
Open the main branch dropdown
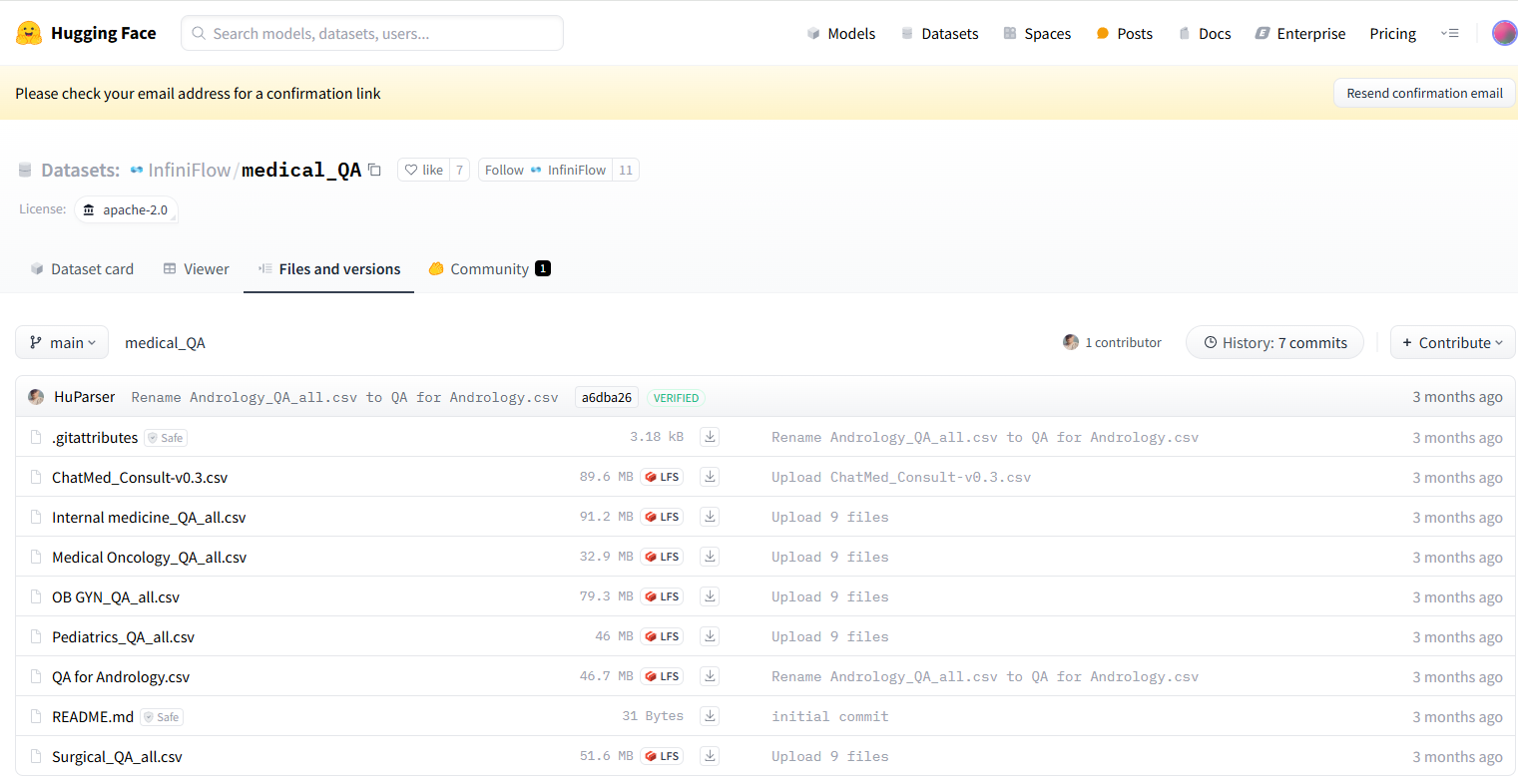pyautogui.click(x=62, y=342)
